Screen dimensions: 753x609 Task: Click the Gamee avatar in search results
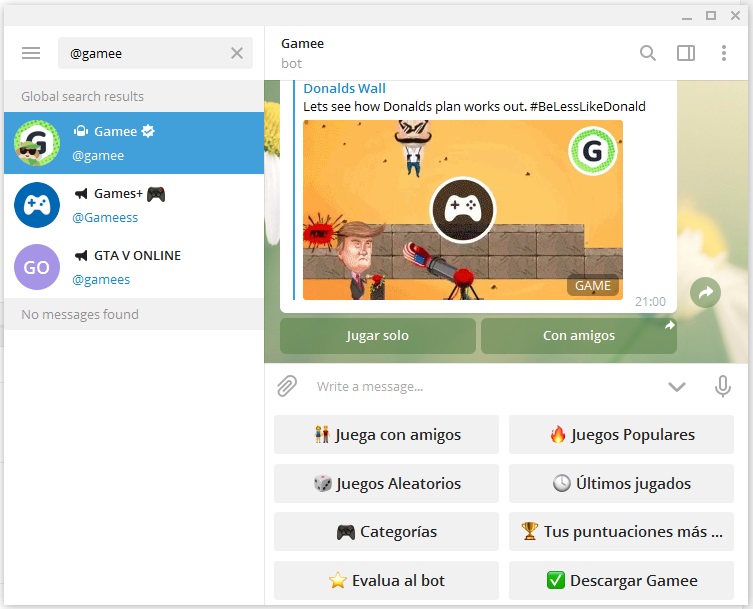click(37, 143)
